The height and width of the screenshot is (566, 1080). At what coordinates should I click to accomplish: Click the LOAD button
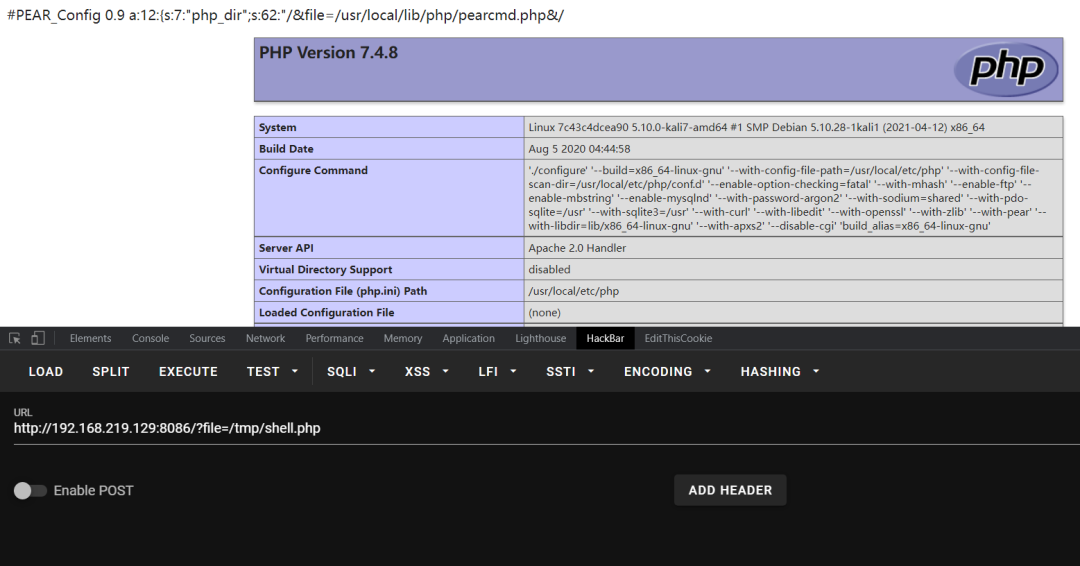coord(45,371)
